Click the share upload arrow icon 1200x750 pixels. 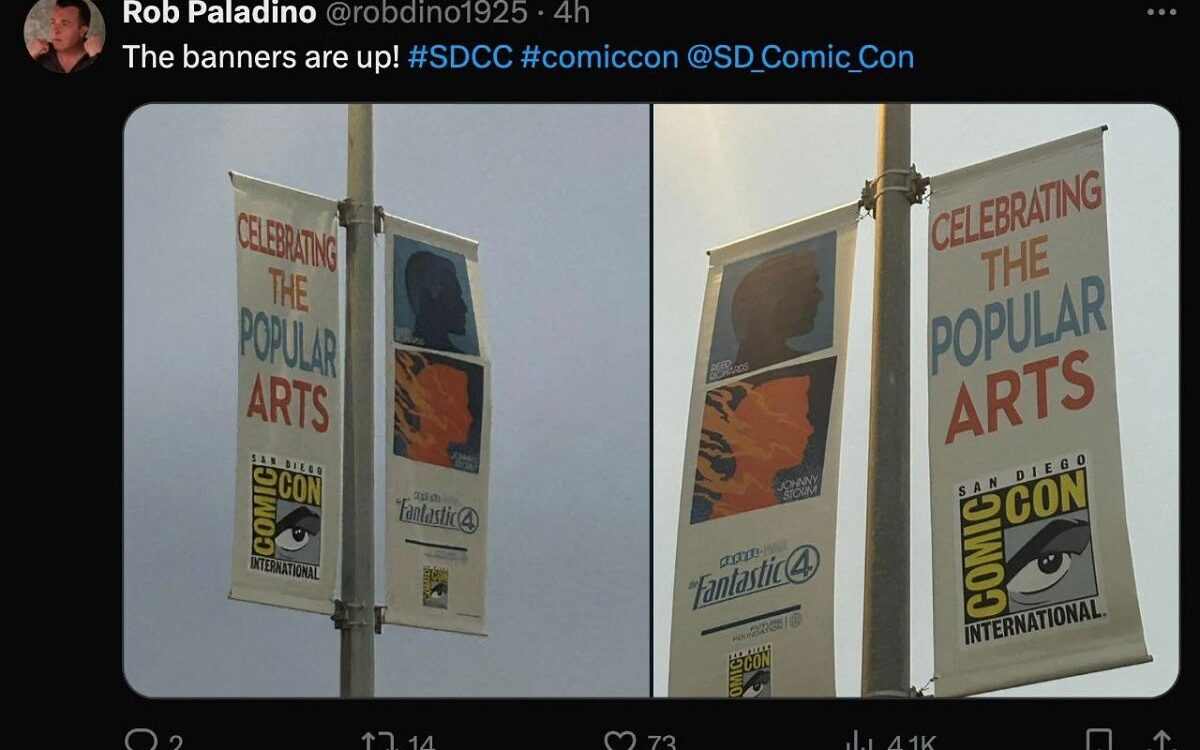click(1160, 741)
